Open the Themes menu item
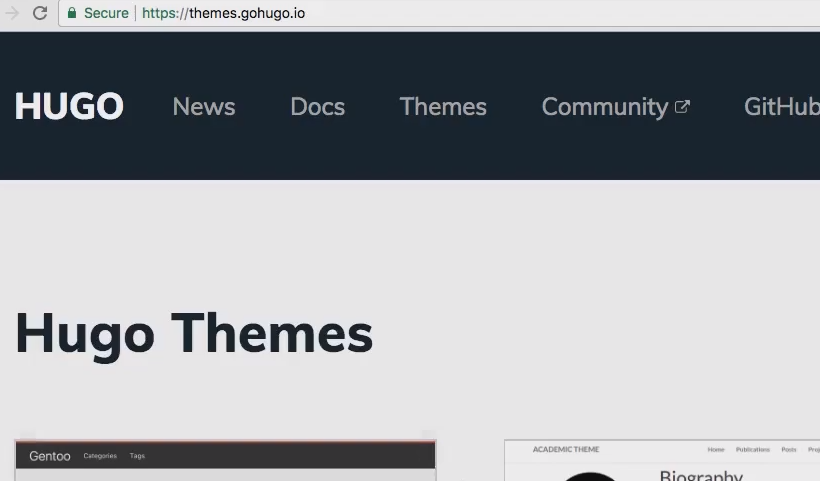The height and width of the screenshot is (481, 820). 443,107
